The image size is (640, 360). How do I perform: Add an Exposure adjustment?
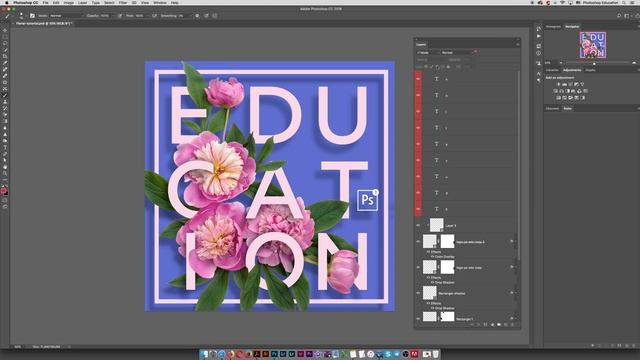(x=576, y=84)
